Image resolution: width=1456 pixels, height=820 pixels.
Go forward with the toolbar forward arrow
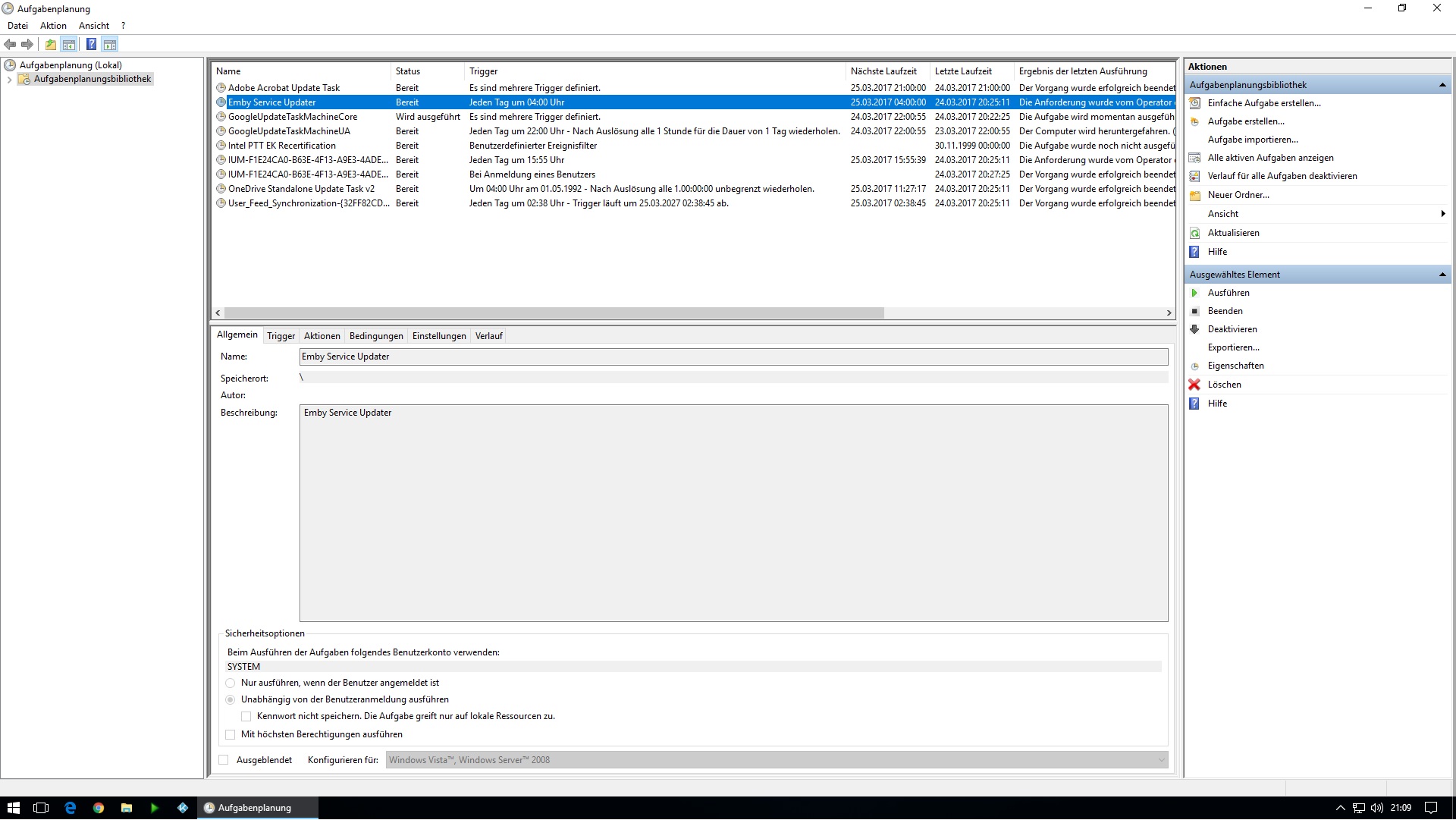pos(27,44)
